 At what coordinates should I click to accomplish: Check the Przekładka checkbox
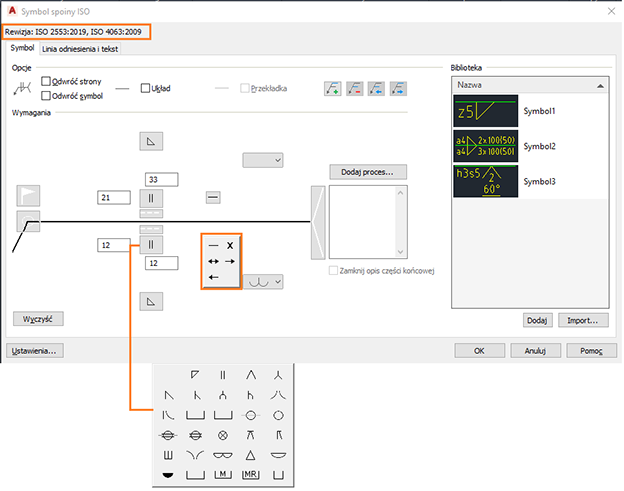(x=245, y=88)
